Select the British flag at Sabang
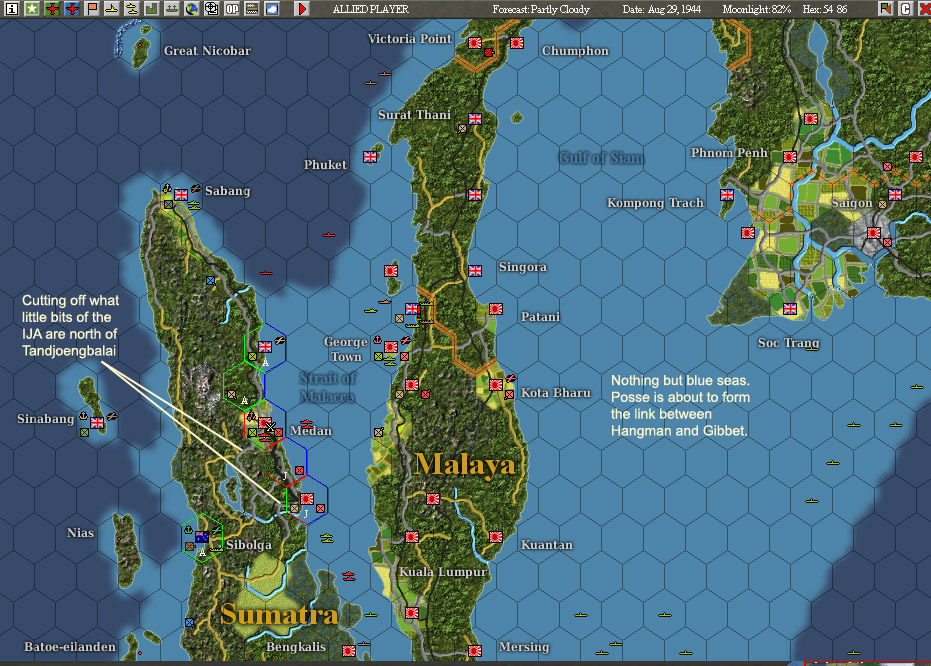This screenshot has width=931, height=666. click(x=181, y=195)
